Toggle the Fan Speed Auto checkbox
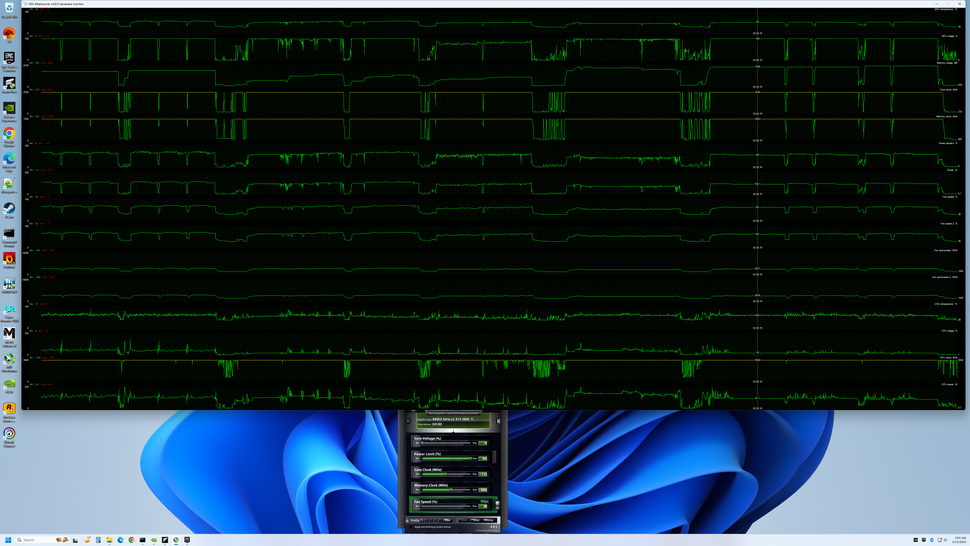This screenshot has width=970, height=546. pyautogui.click(x=482, y=501)
